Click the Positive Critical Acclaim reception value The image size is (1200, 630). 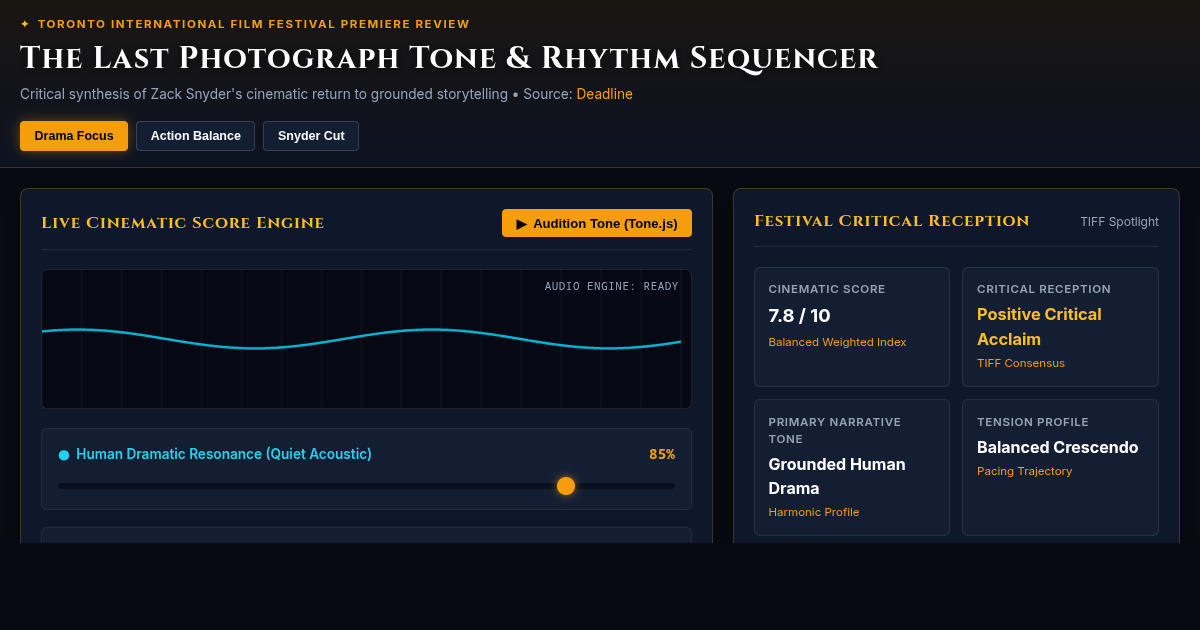click(1039, 327)
